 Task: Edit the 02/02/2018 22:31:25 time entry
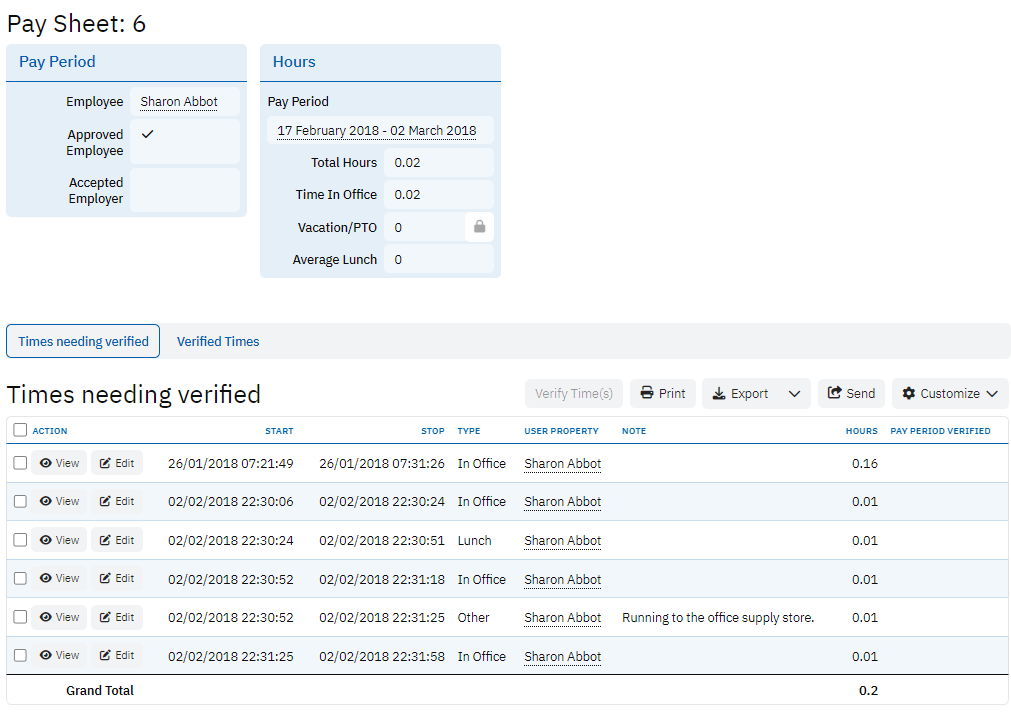[x=117, y=656]
